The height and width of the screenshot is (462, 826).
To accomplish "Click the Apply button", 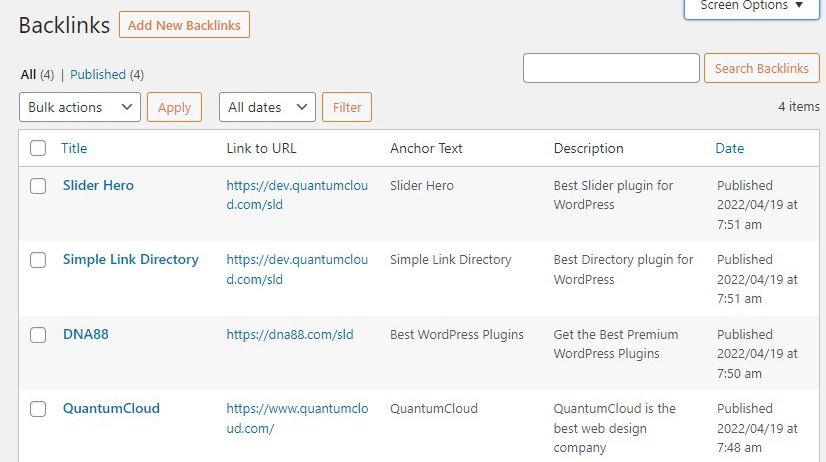I will click(x=174, y=107).
